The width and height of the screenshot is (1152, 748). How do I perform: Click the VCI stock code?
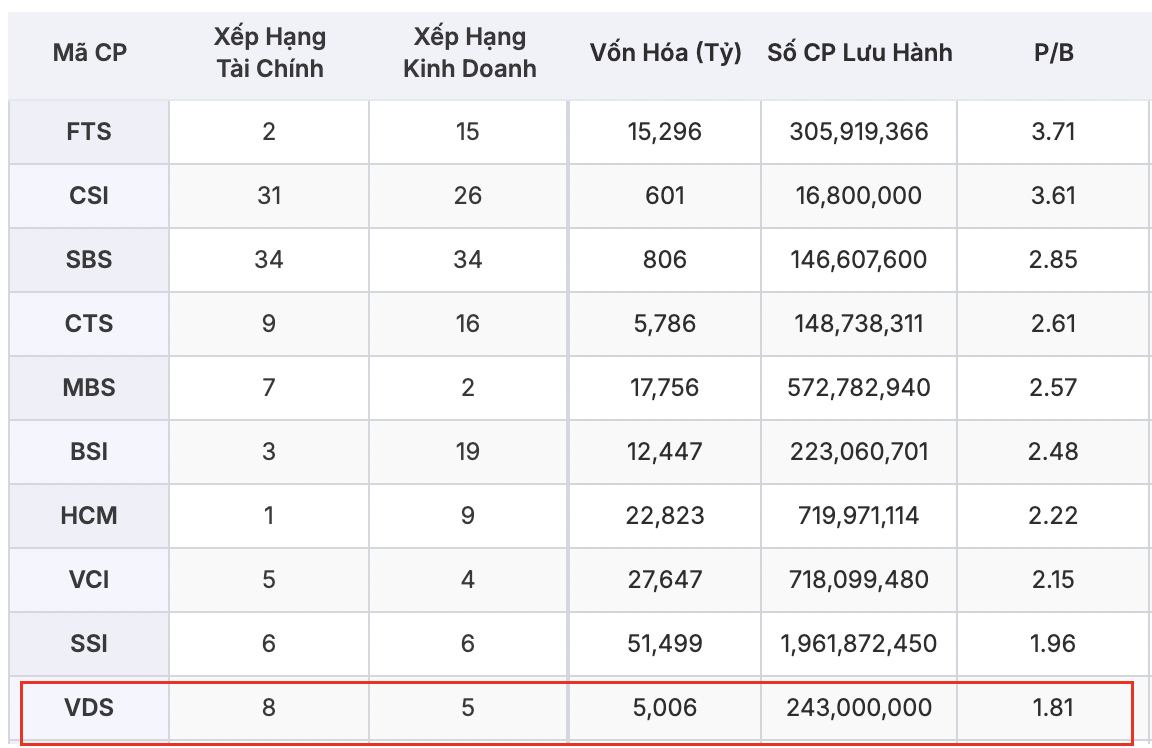pyautogui.click(x=90, y=579)
